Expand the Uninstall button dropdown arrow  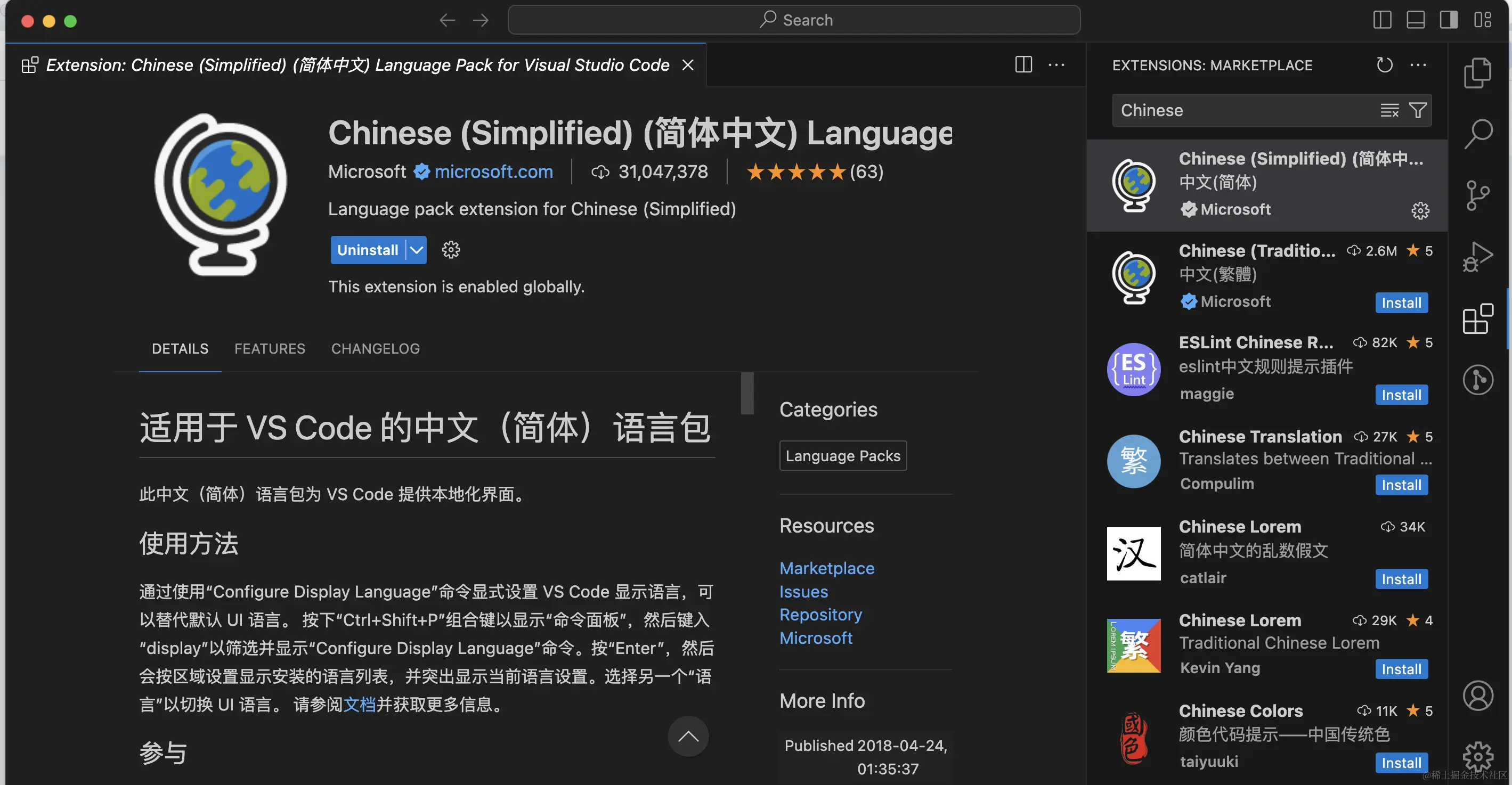(x=416, y=249)
